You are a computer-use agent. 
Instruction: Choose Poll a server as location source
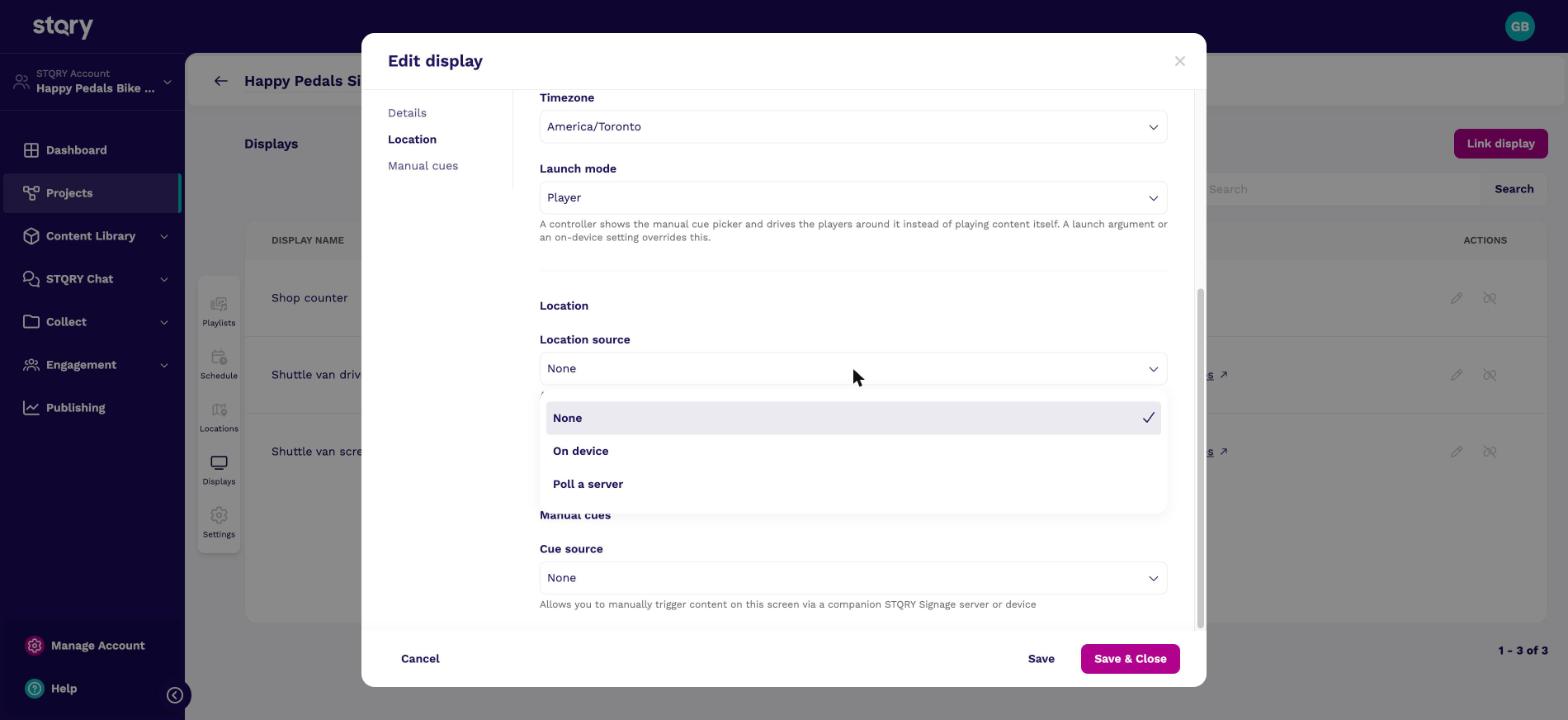point(853,484)
